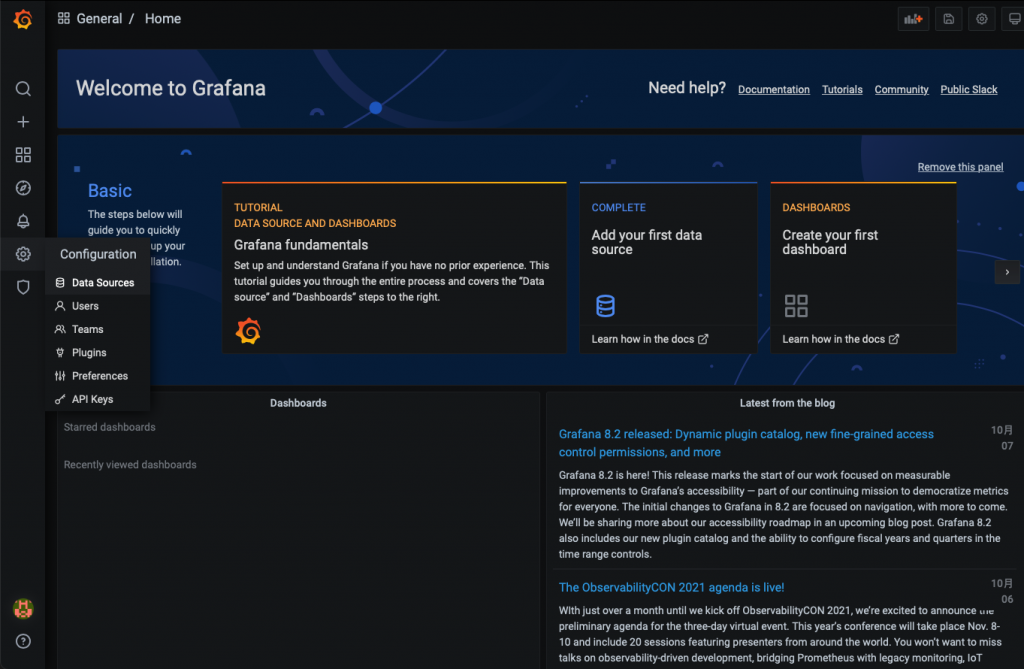1024x669 pixels.
Task: Open the Community help link
Action: [901, 90]
